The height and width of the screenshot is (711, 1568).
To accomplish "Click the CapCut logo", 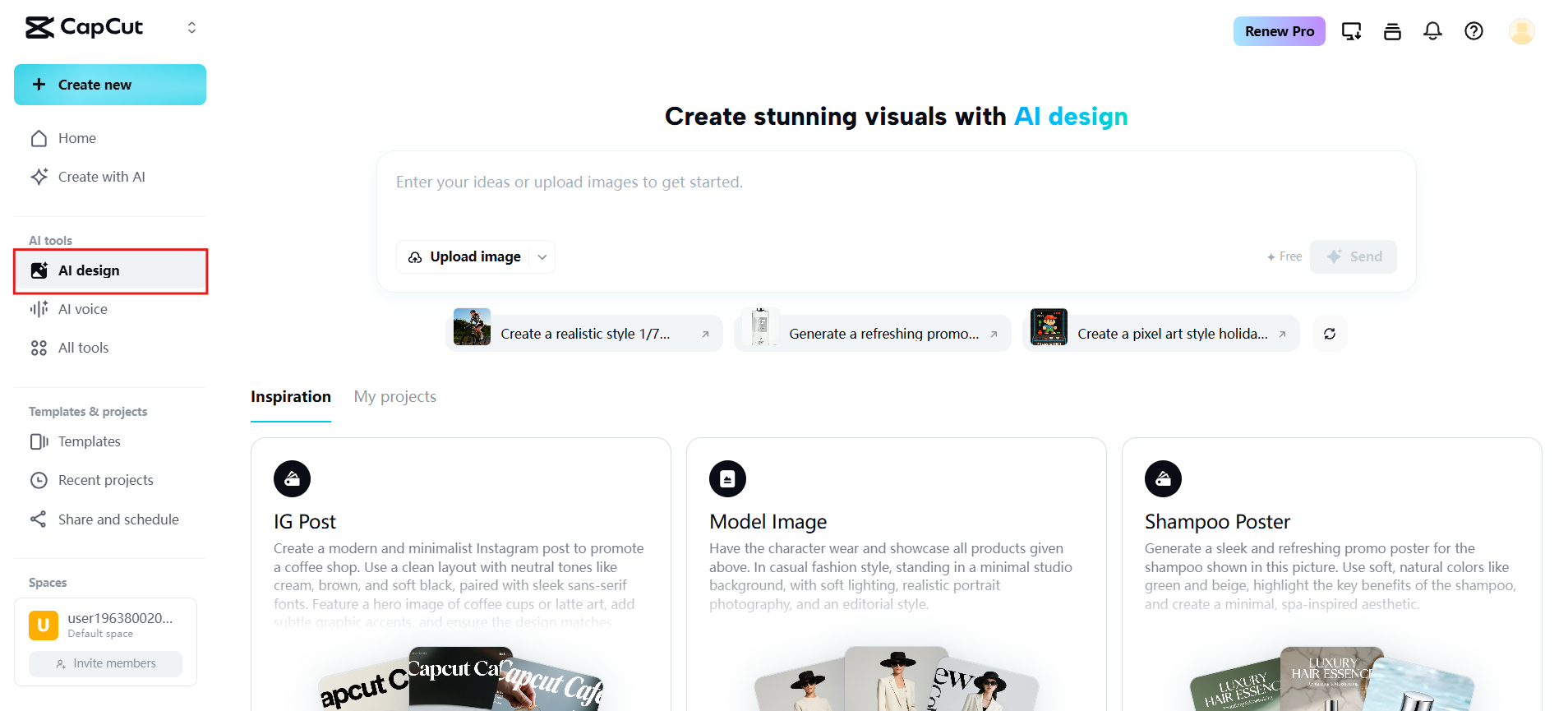I will pyautogui.click(x=84, y=27).
